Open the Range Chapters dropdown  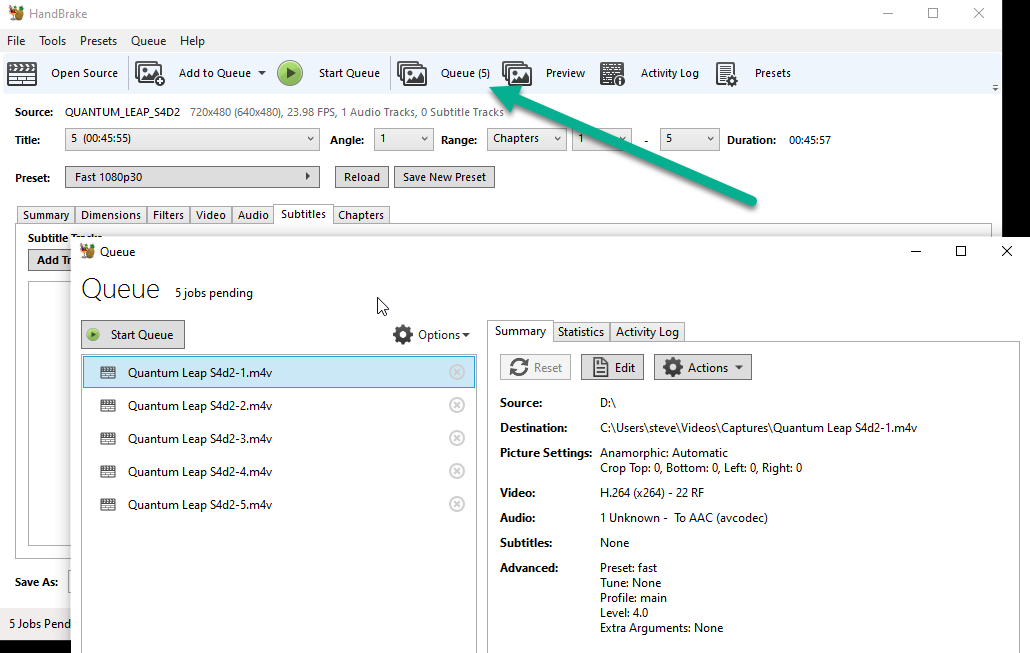click(x=526, y=139)
